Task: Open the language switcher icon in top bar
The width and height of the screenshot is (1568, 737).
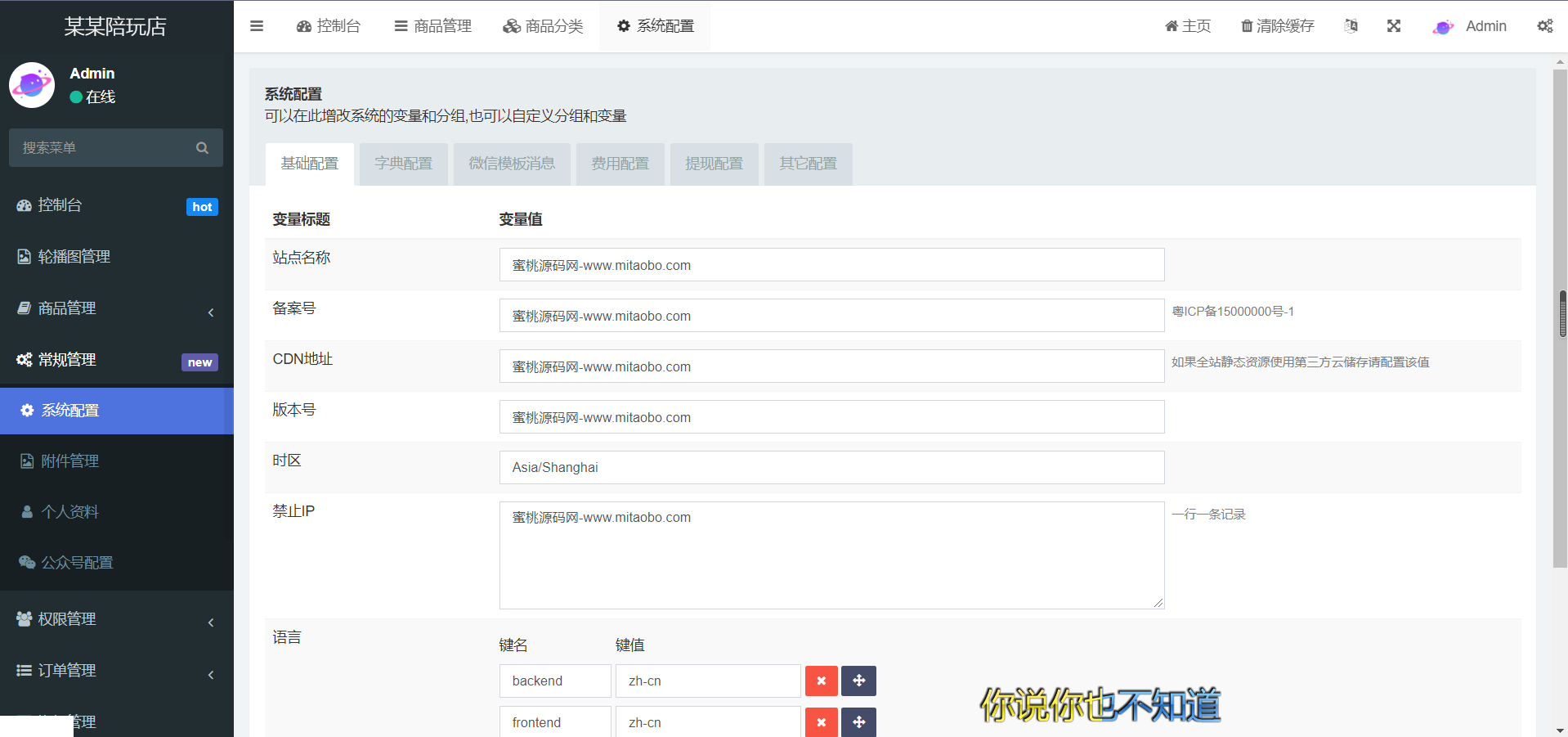Action: (x=1351, y=26)
